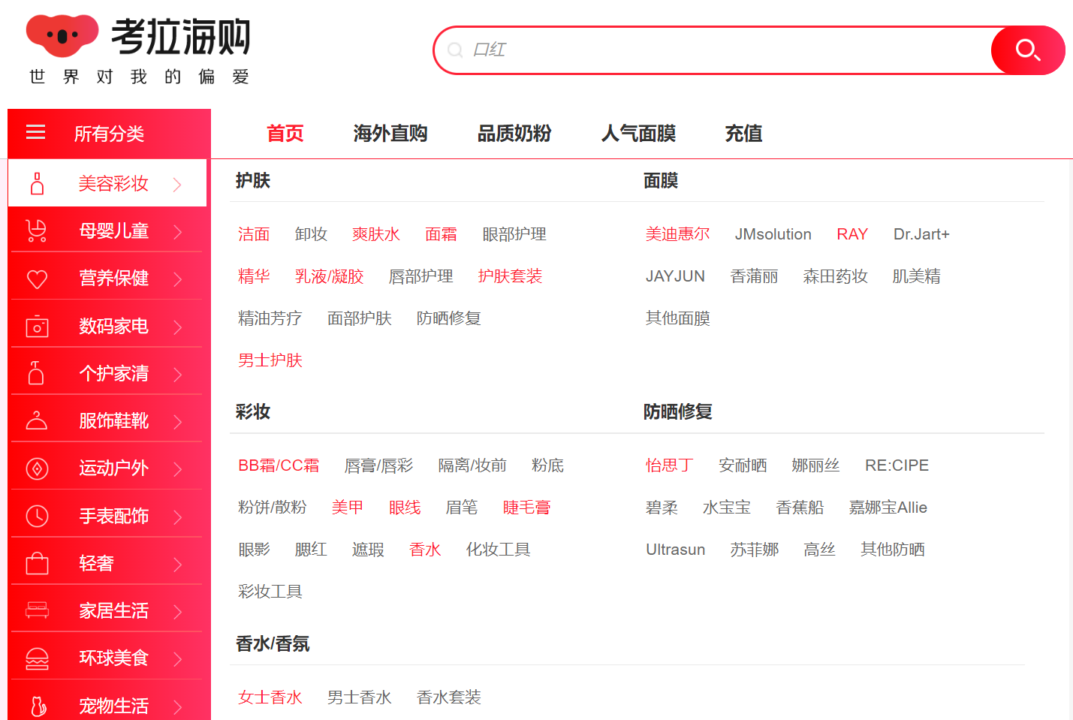Click the burger icon next to 环球美食

(37, 658)
